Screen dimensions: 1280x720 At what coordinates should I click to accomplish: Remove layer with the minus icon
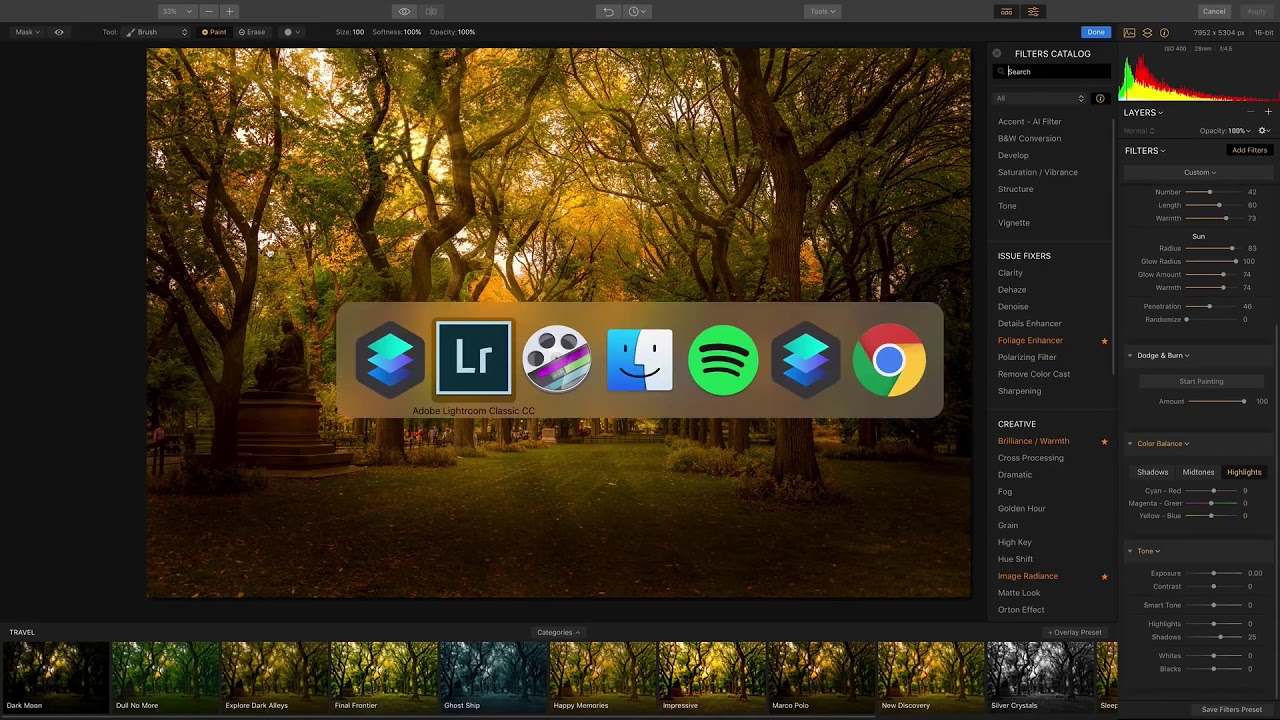click(x=1250, y=112)
